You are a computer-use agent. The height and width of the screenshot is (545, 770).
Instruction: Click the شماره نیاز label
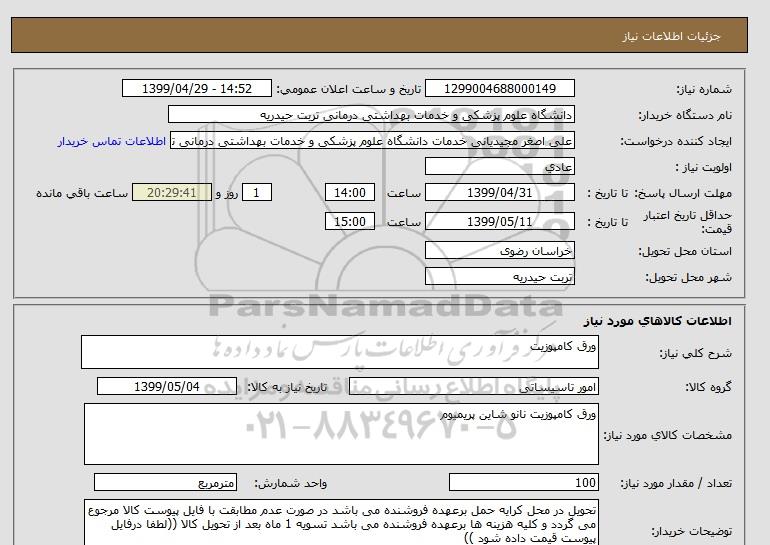point(704,89)
